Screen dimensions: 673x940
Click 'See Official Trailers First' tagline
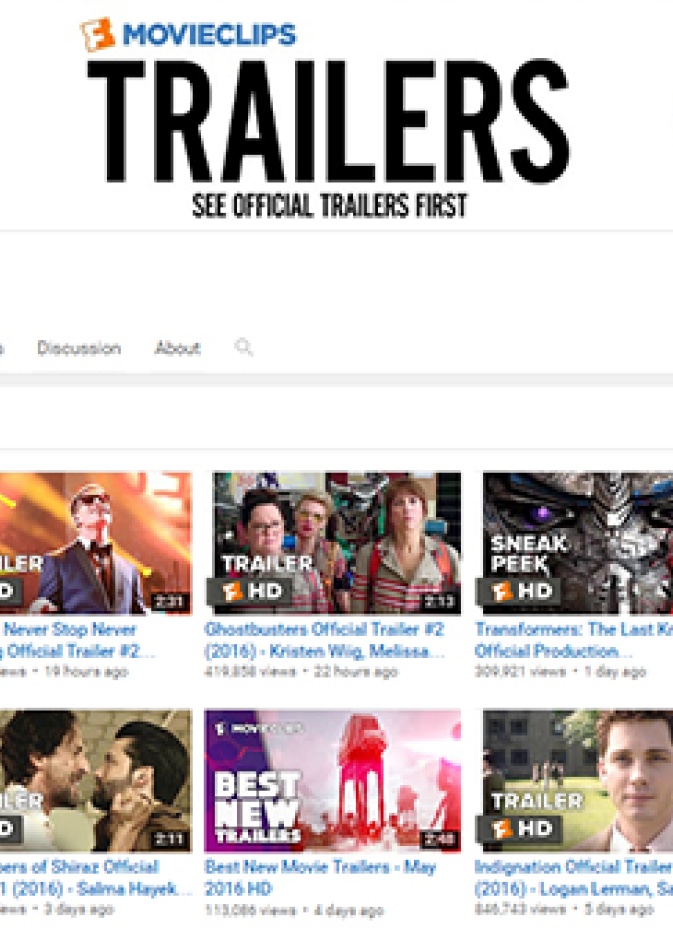(329, 206)
